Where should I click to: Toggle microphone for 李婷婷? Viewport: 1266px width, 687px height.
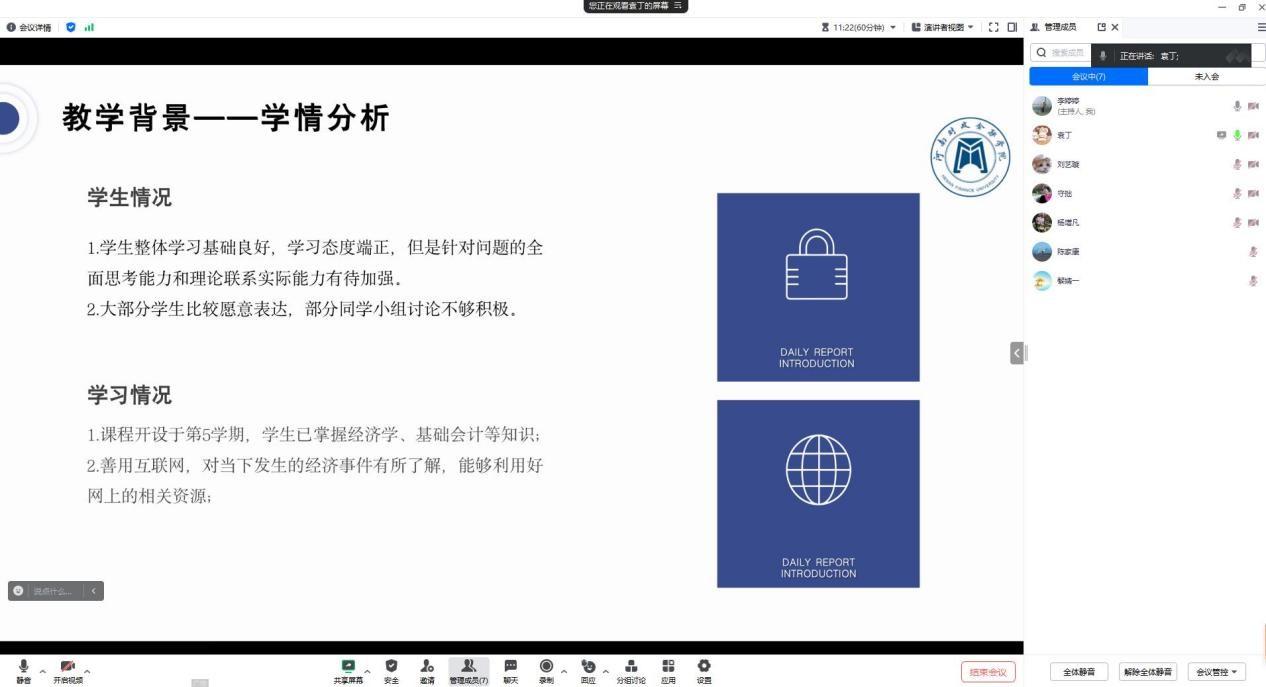(x=1237, y=106)
